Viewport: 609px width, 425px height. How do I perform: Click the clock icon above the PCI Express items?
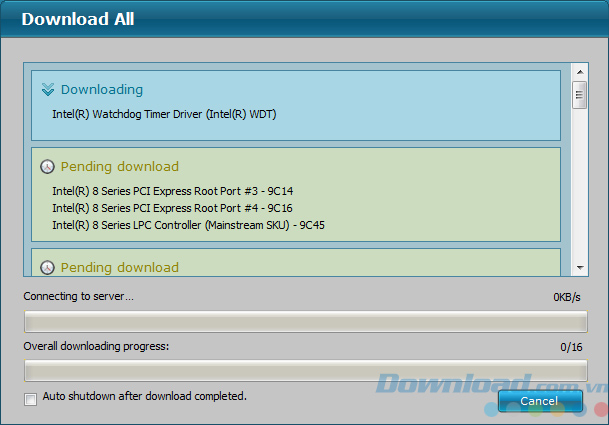(x=47, y=167)
